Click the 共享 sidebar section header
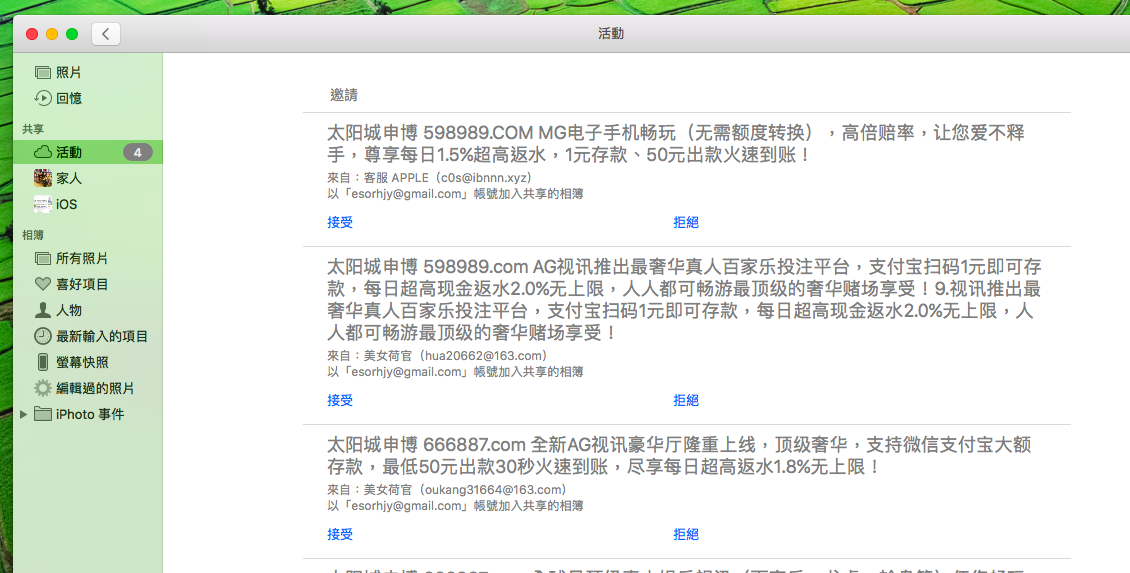This screenshot has height=573, width=1130. (x=33, y=129)
